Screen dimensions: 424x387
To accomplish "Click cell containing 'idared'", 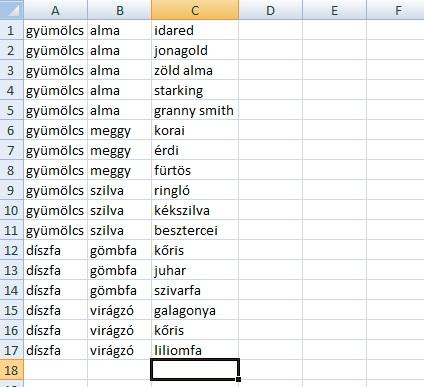I will [x=195, y=30].
